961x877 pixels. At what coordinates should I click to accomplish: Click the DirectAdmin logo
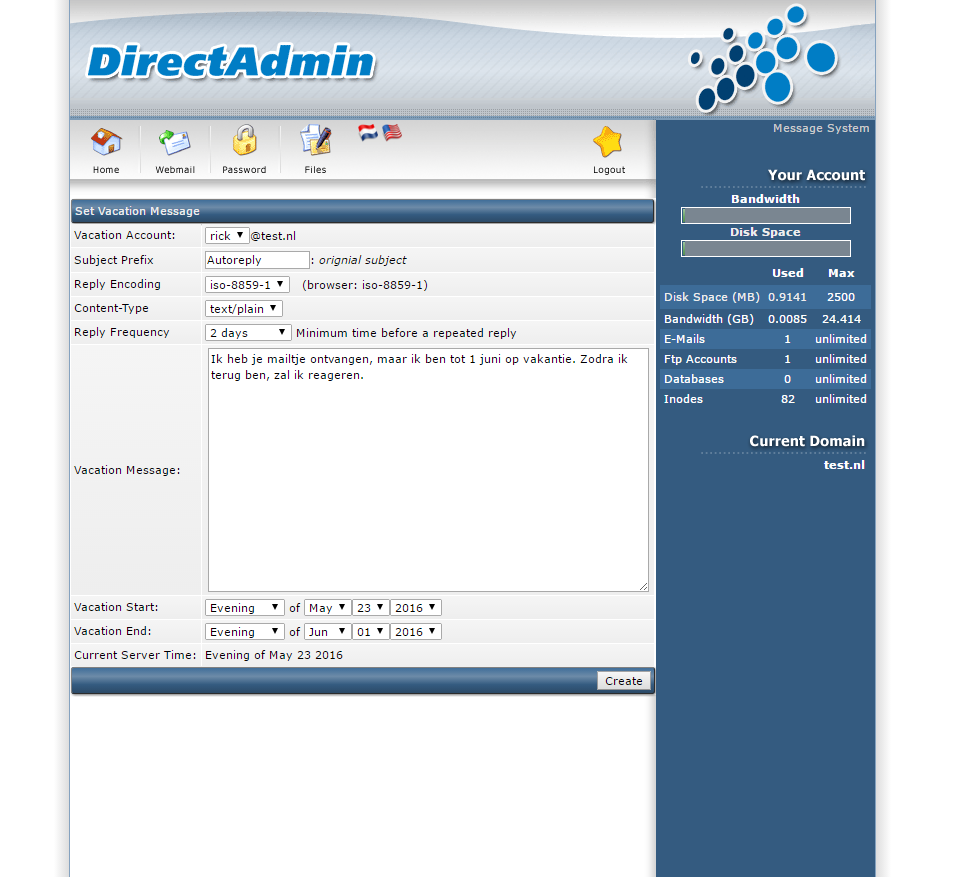(230, 62)
